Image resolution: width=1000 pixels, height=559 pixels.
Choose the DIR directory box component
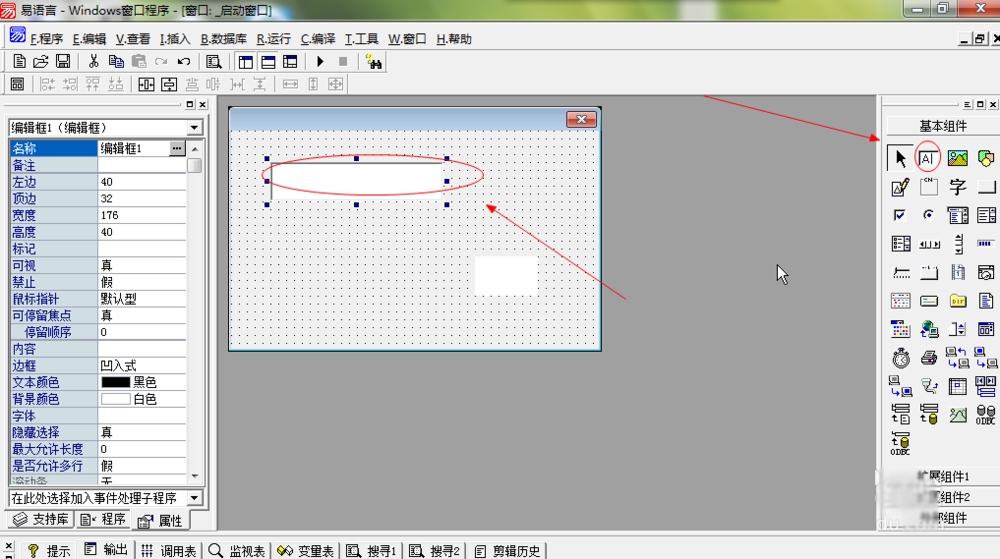(x=957, y=300)
